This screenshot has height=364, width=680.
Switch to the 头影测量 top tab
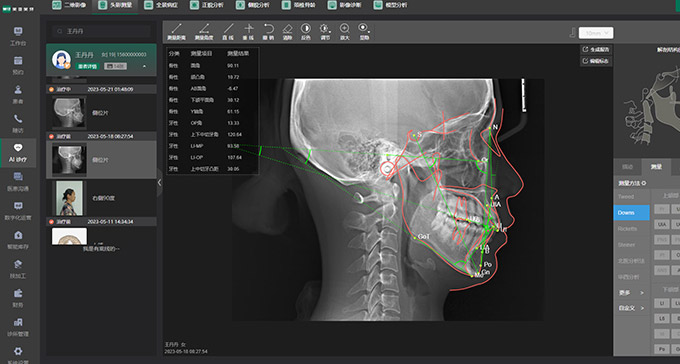point(115,6)
